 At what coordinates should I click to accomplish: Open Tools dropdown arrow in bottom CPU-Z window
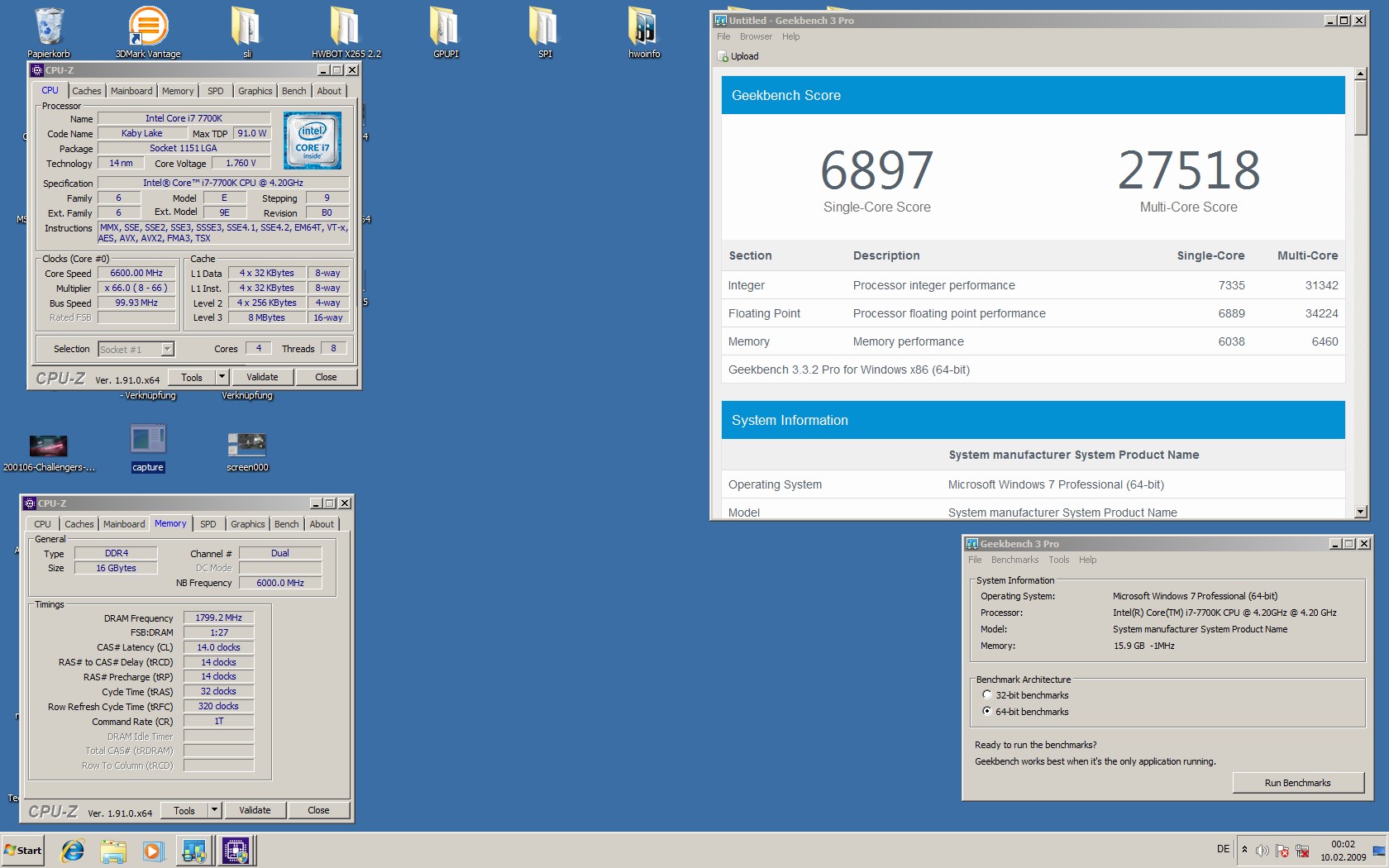pyautogui.click(x=213, y=810)
